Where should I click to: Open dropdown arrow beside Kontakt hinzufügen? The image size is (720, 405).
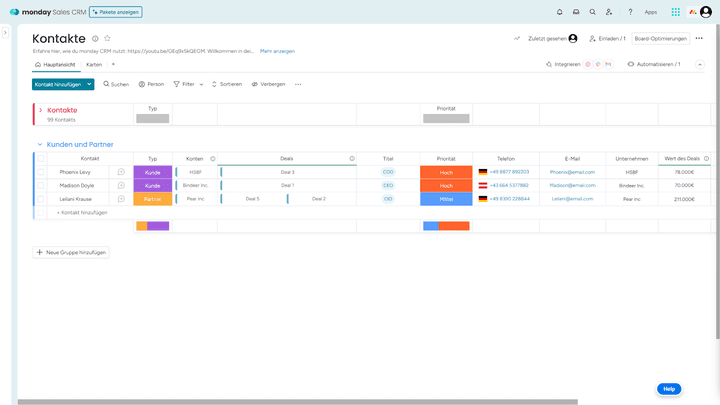(x=90, y=84)
